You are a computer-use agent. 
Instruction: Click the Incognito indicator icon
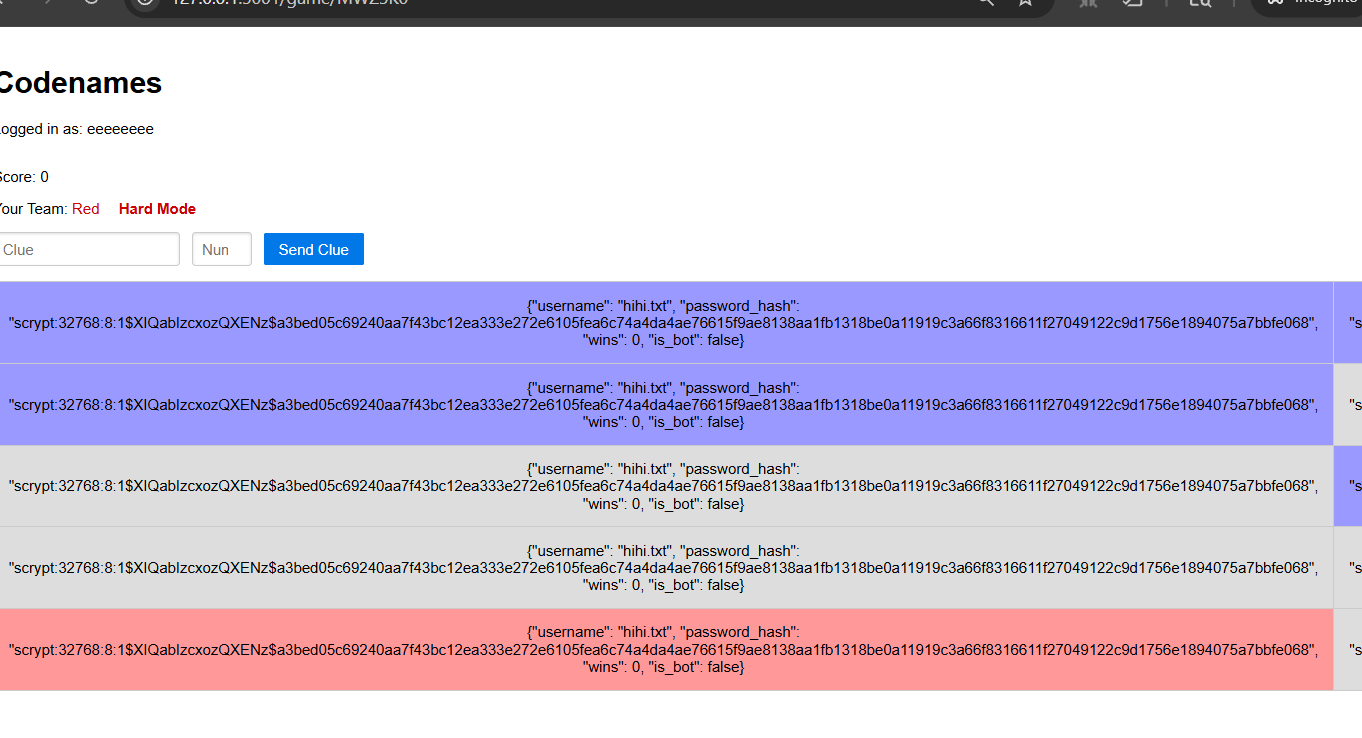(1276, 3)
